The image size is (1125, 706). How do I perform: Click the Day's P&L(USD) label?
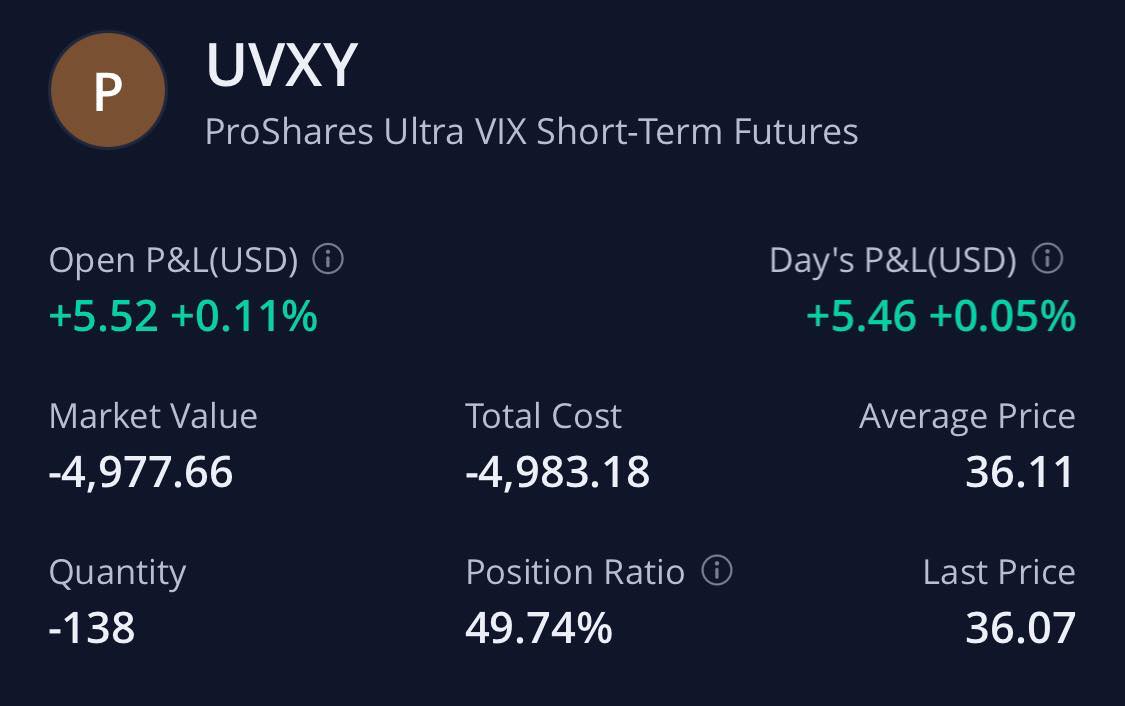point(893,260)
